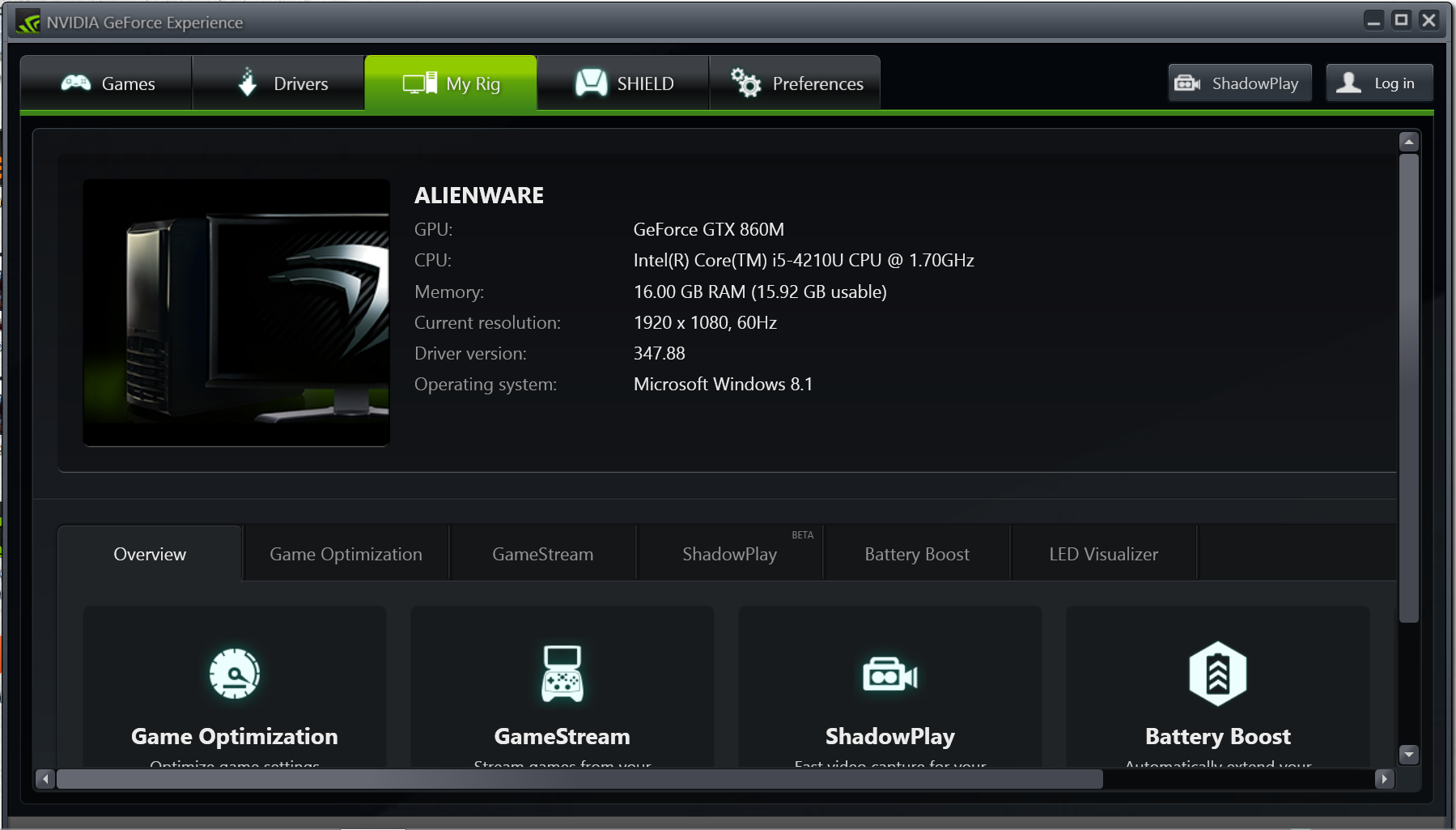
Task: Click the gamepad icon on Games tab
Action: (x=76, y=83)
